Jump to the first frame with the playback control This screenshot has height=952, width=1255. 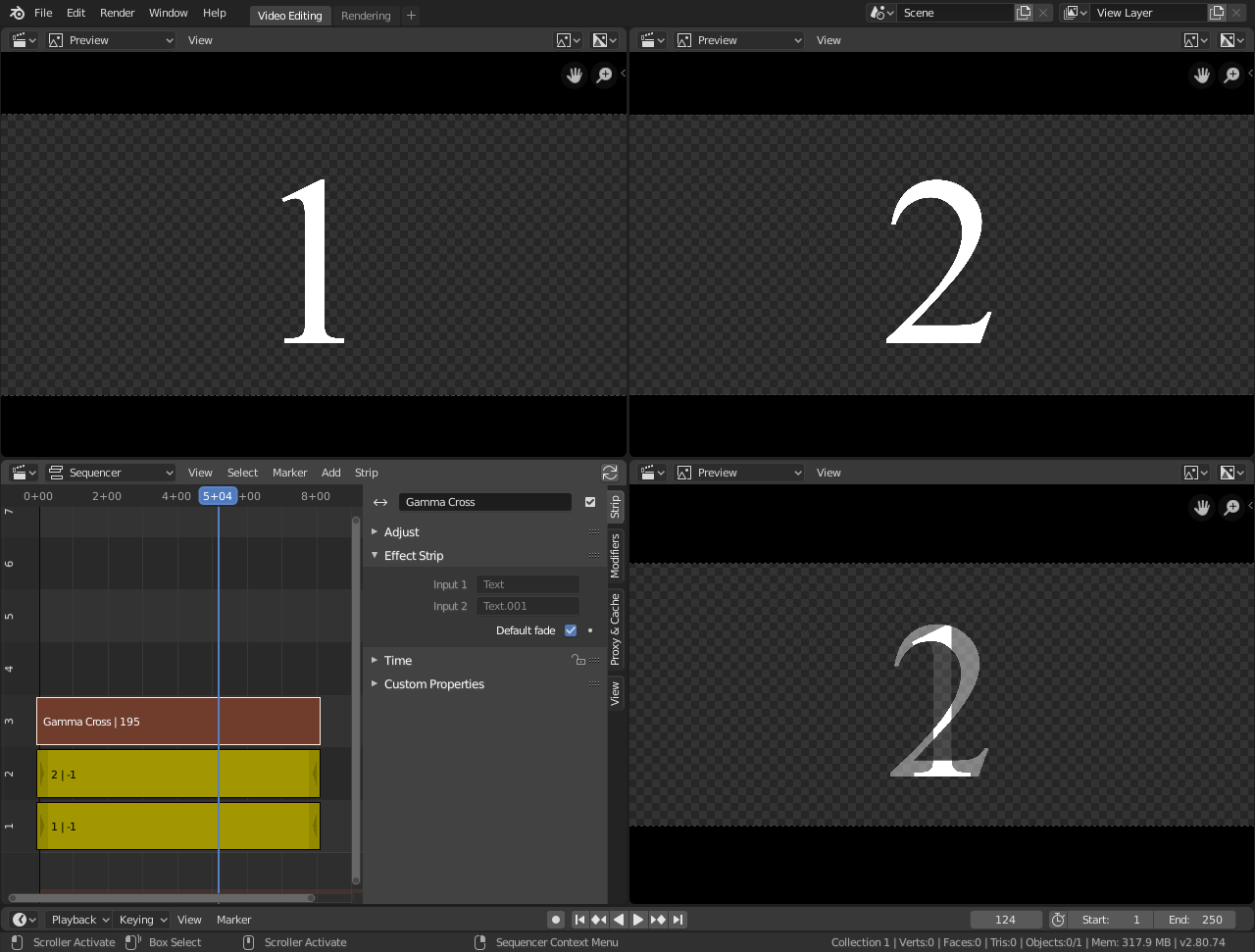click(x=578, y=919)
